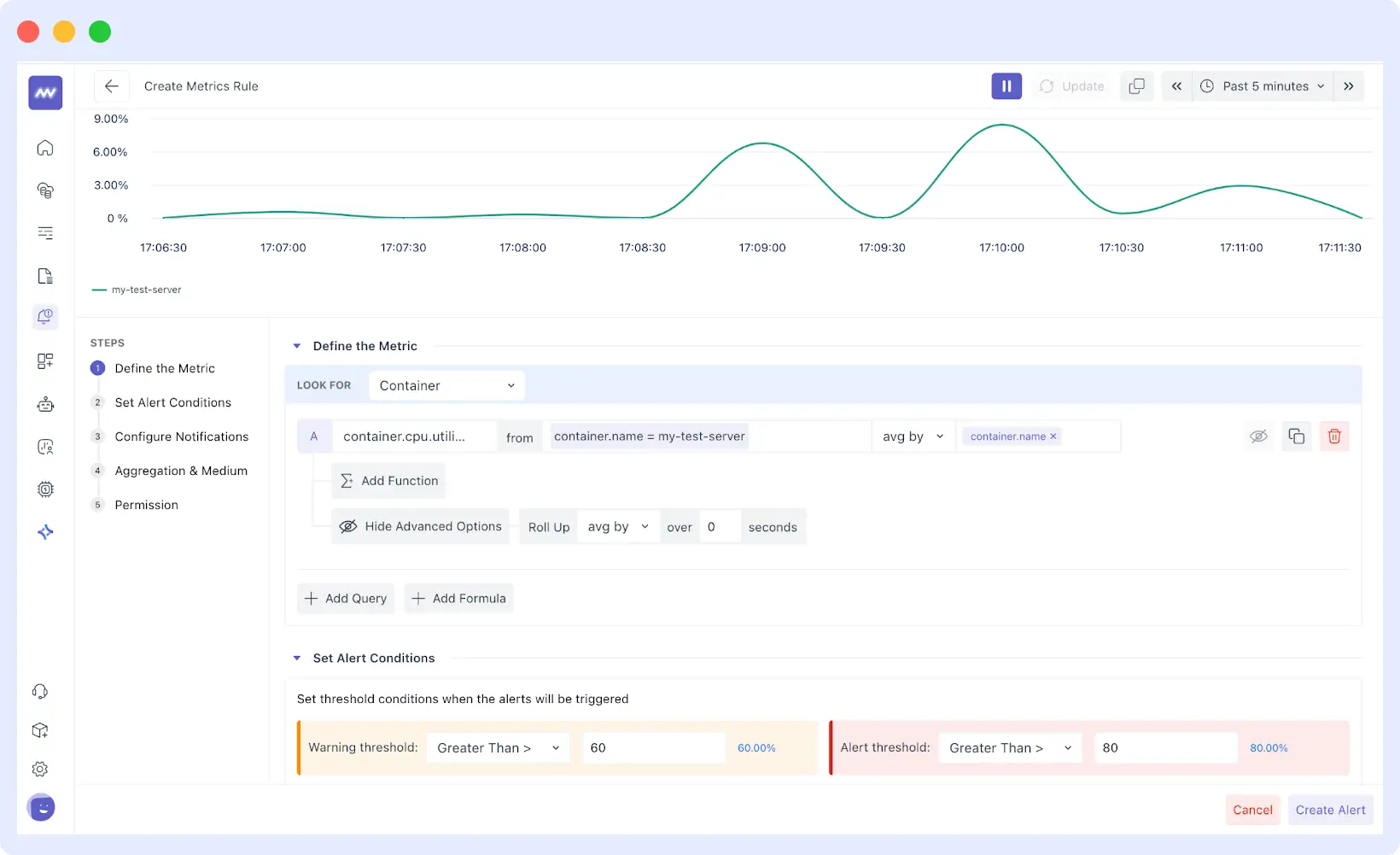The image size is (1400, 855).
Task: Click the warning threshold value field showing 60
Action: tap(653, 747)
